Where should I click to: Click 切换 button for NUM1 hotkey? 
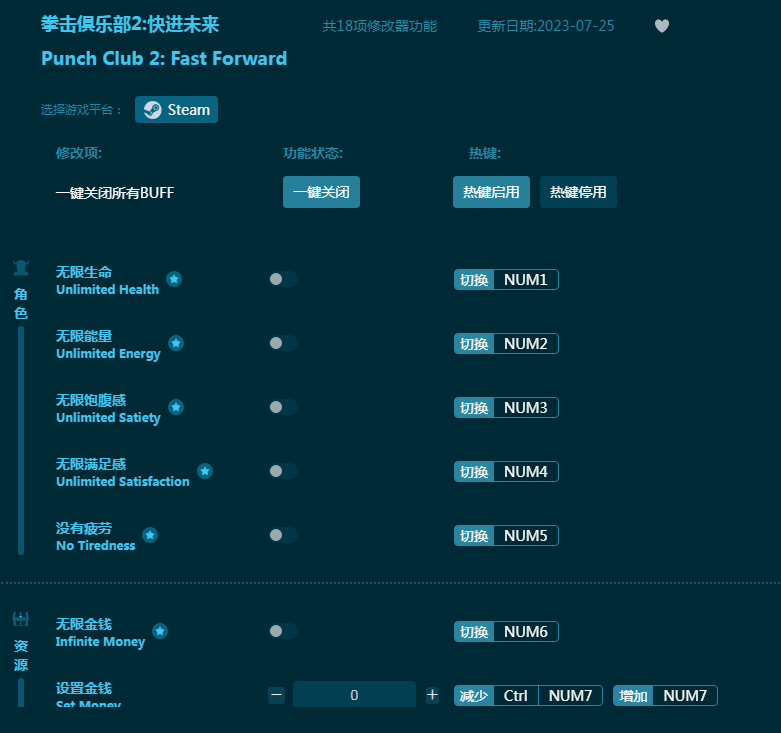(x=474, y=280)
